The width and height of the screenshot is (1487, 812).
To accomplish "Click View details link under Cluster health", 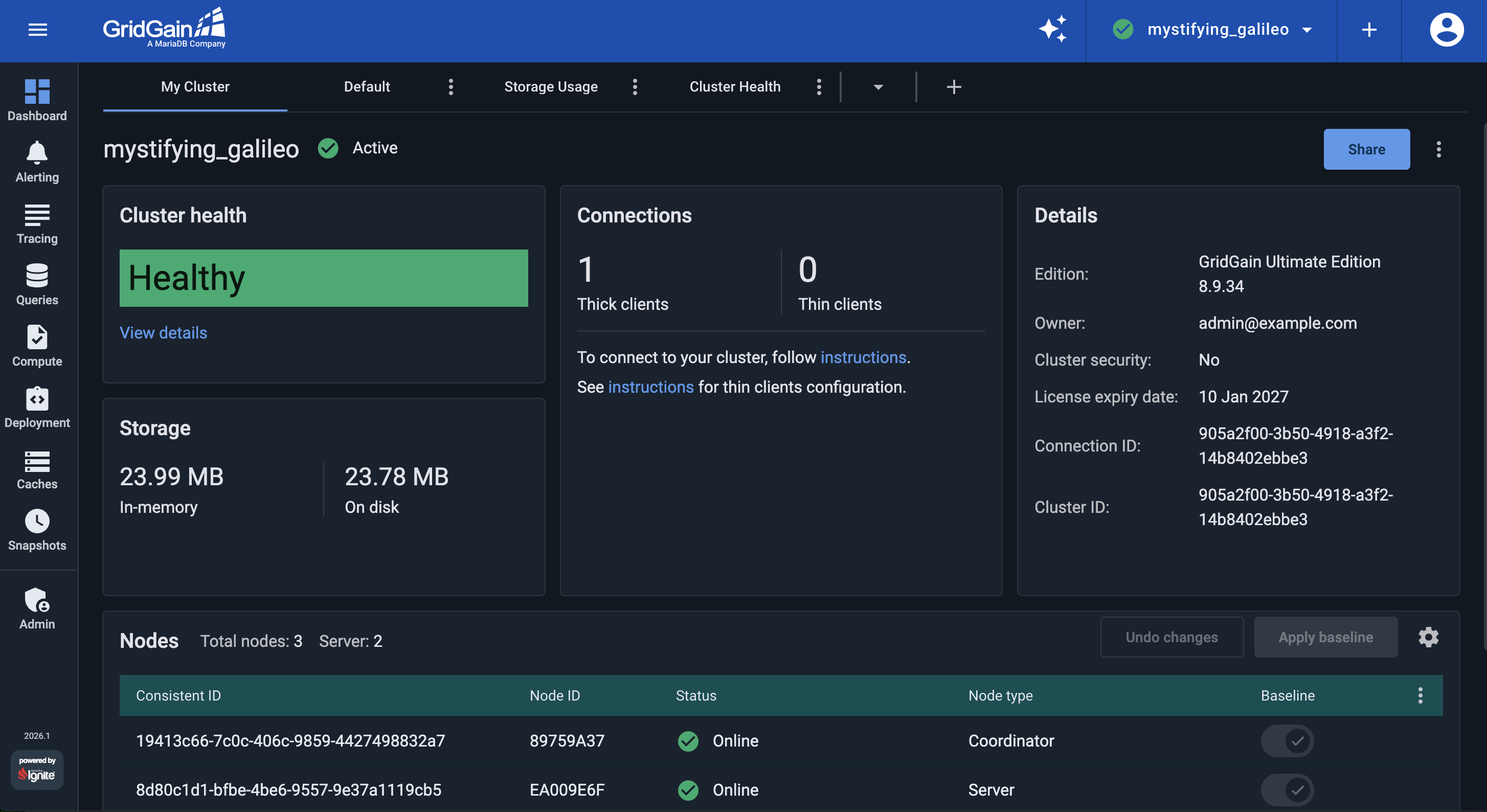I will click(163, 332).
